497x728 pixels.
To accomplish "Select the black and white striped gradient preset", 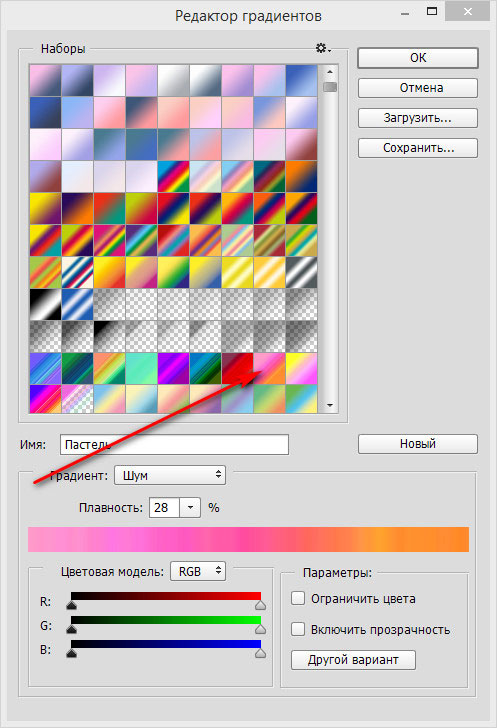I will pos(45,305).
